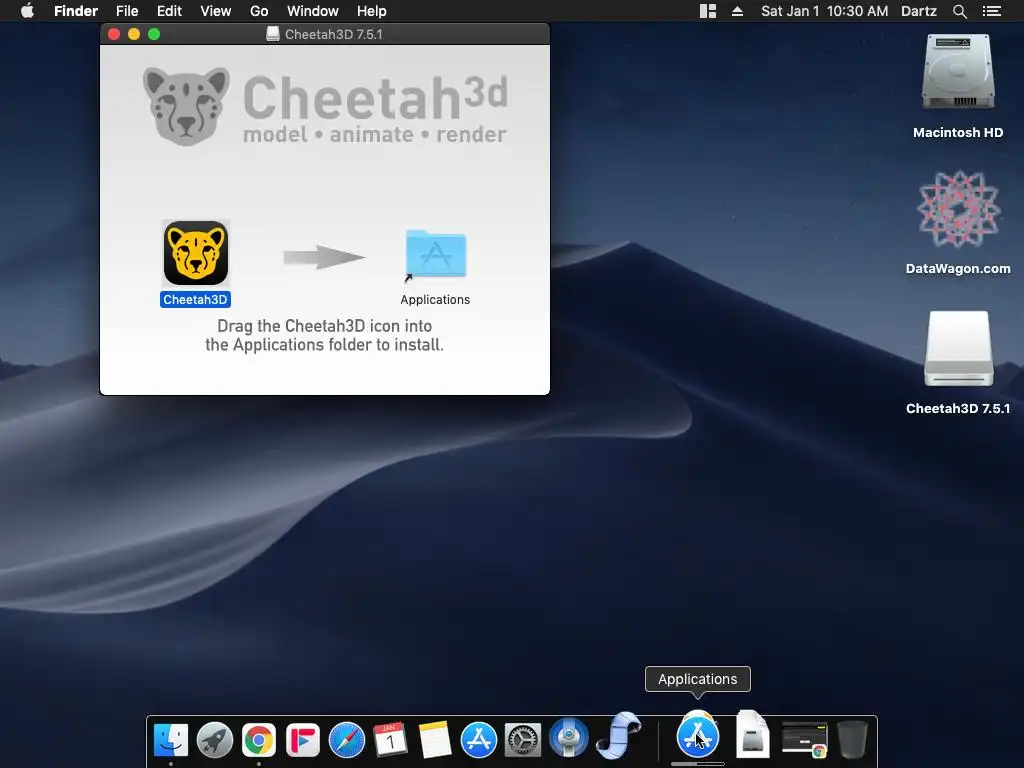Open the Finder application menu

[x=76, y=11]
